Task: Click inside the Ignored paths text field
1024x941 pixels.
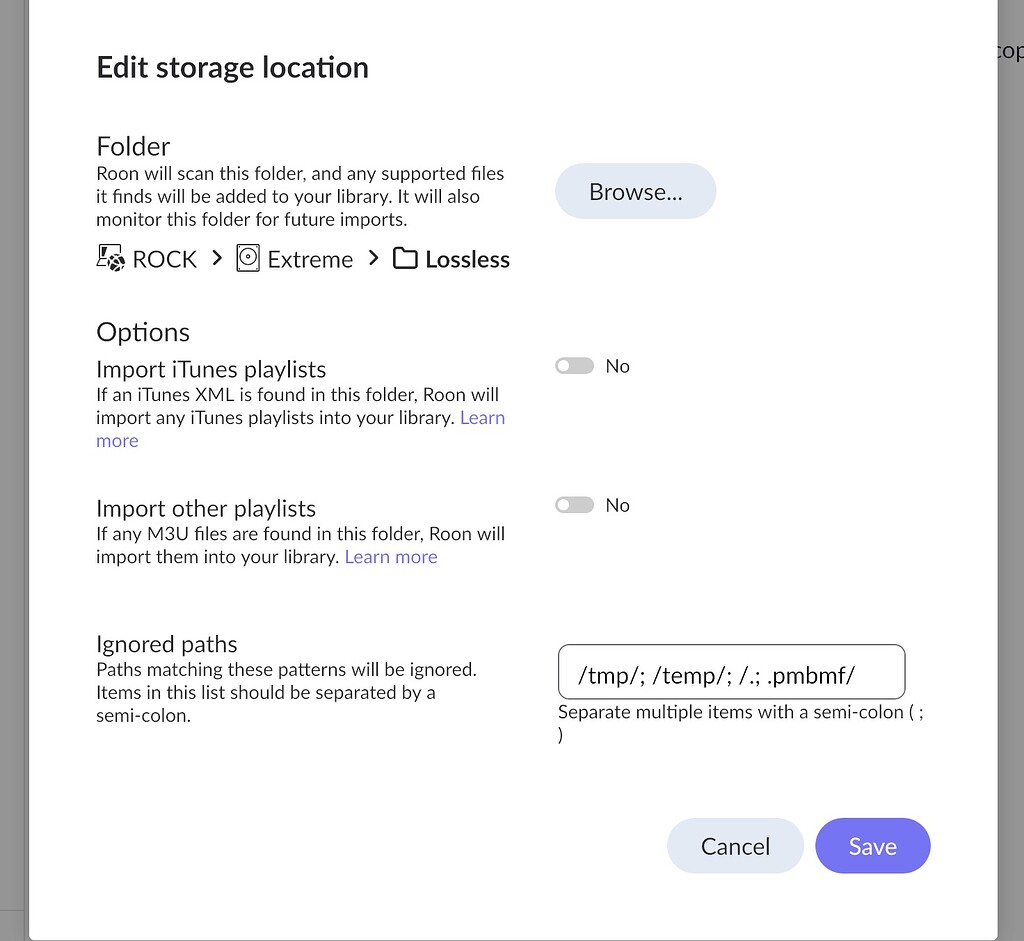Action: 730,671
